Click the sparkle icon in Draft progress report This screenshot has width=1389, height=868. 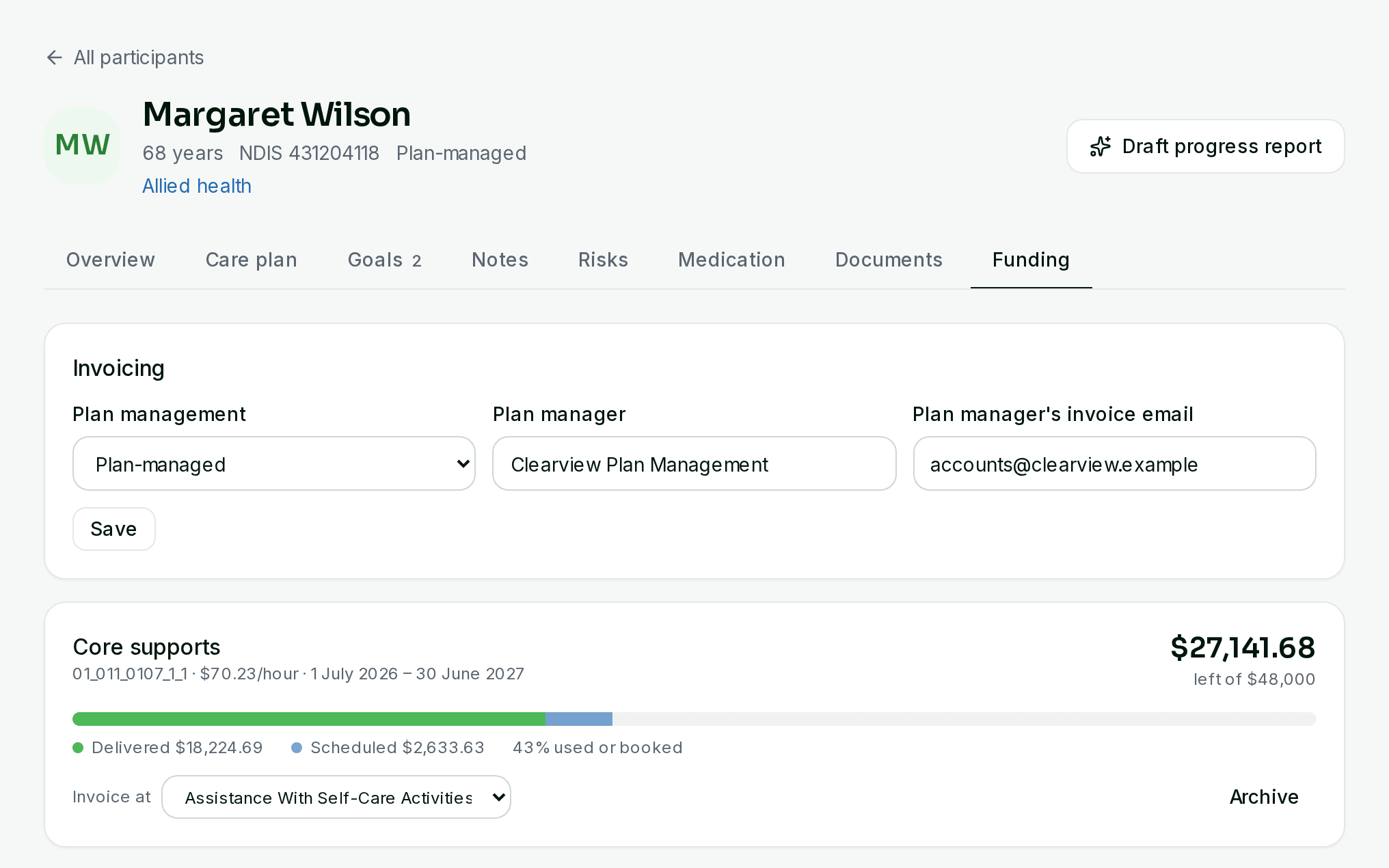pyautogui.click(x=1101, y=146)
